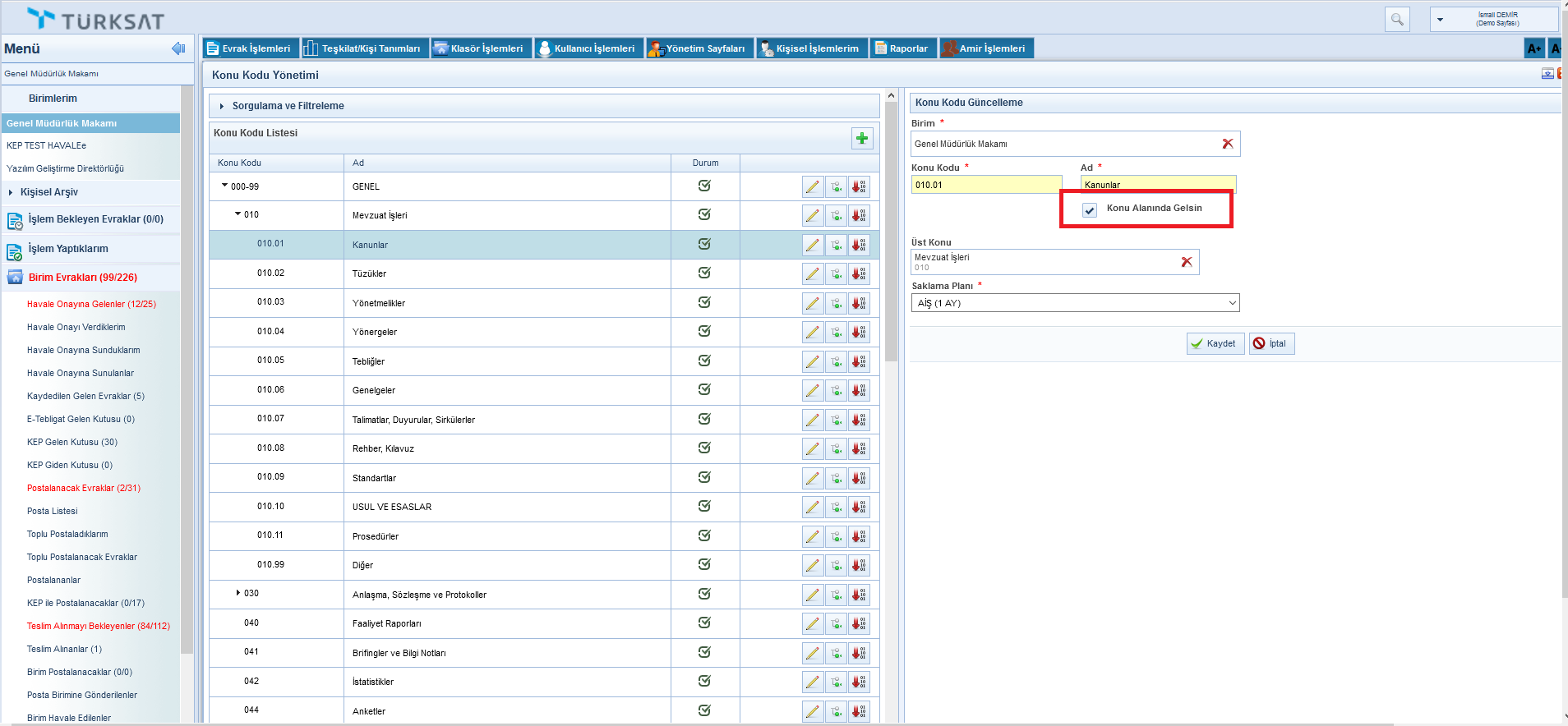Click the hierarchy icon in the GENEL row

click(836, 187)
